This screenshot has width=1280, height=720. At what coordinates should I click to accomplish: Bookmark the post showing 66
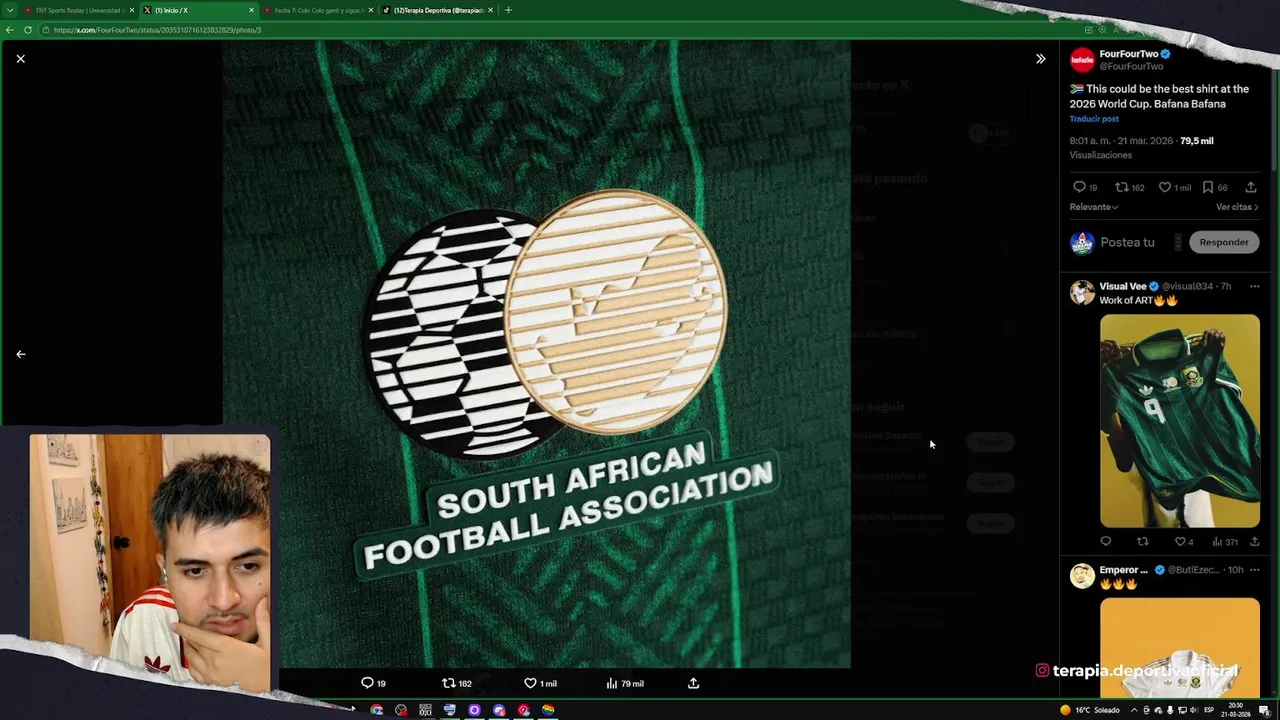point(1208,187)
